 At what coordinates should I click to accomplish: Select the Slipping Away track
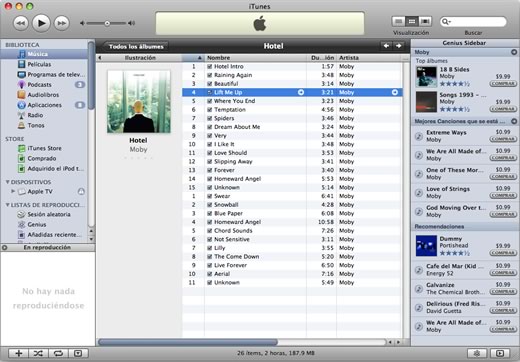click(292, 162)
